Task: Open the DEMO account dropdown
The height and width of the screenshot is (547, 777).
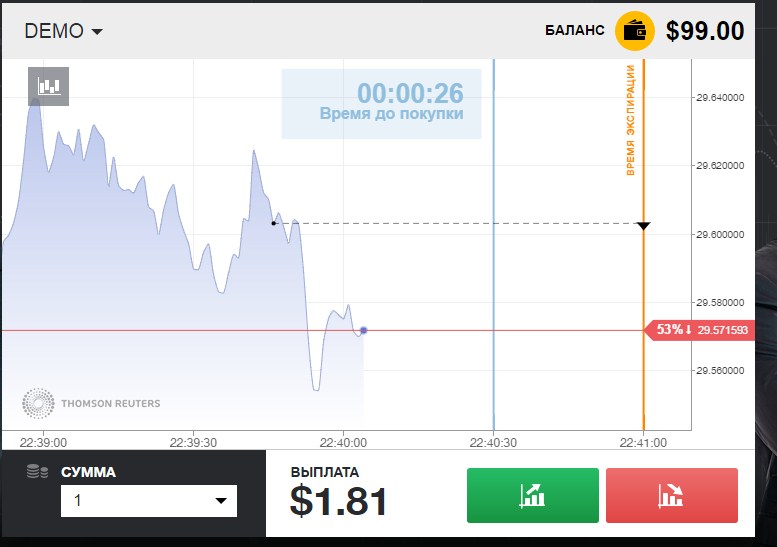Action: pyautogui.click(x=64, y=31)
